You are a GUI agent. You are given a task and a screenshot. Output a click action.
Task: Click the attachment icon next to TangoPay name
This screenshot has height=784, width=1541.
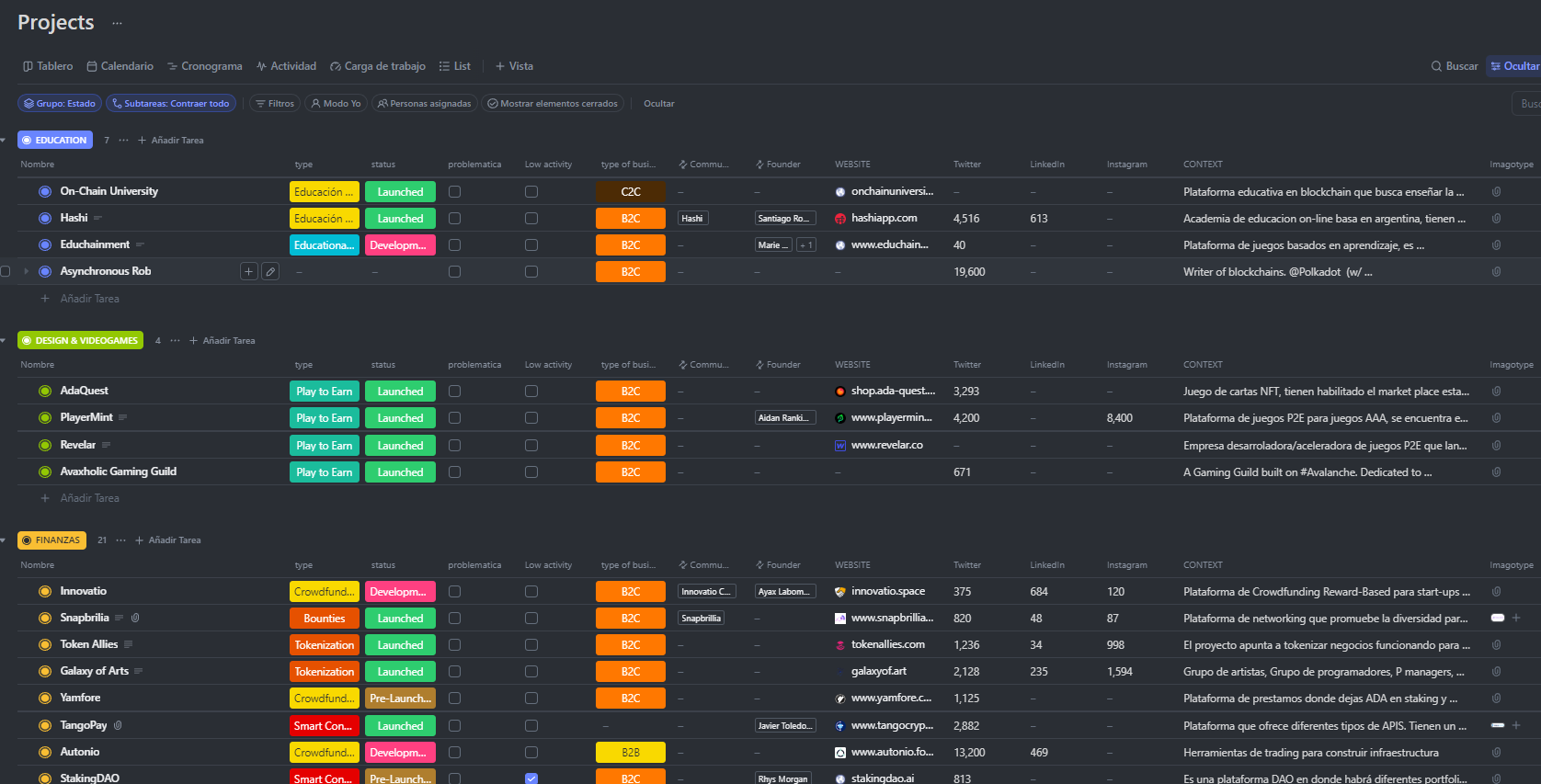pos(118,725)
